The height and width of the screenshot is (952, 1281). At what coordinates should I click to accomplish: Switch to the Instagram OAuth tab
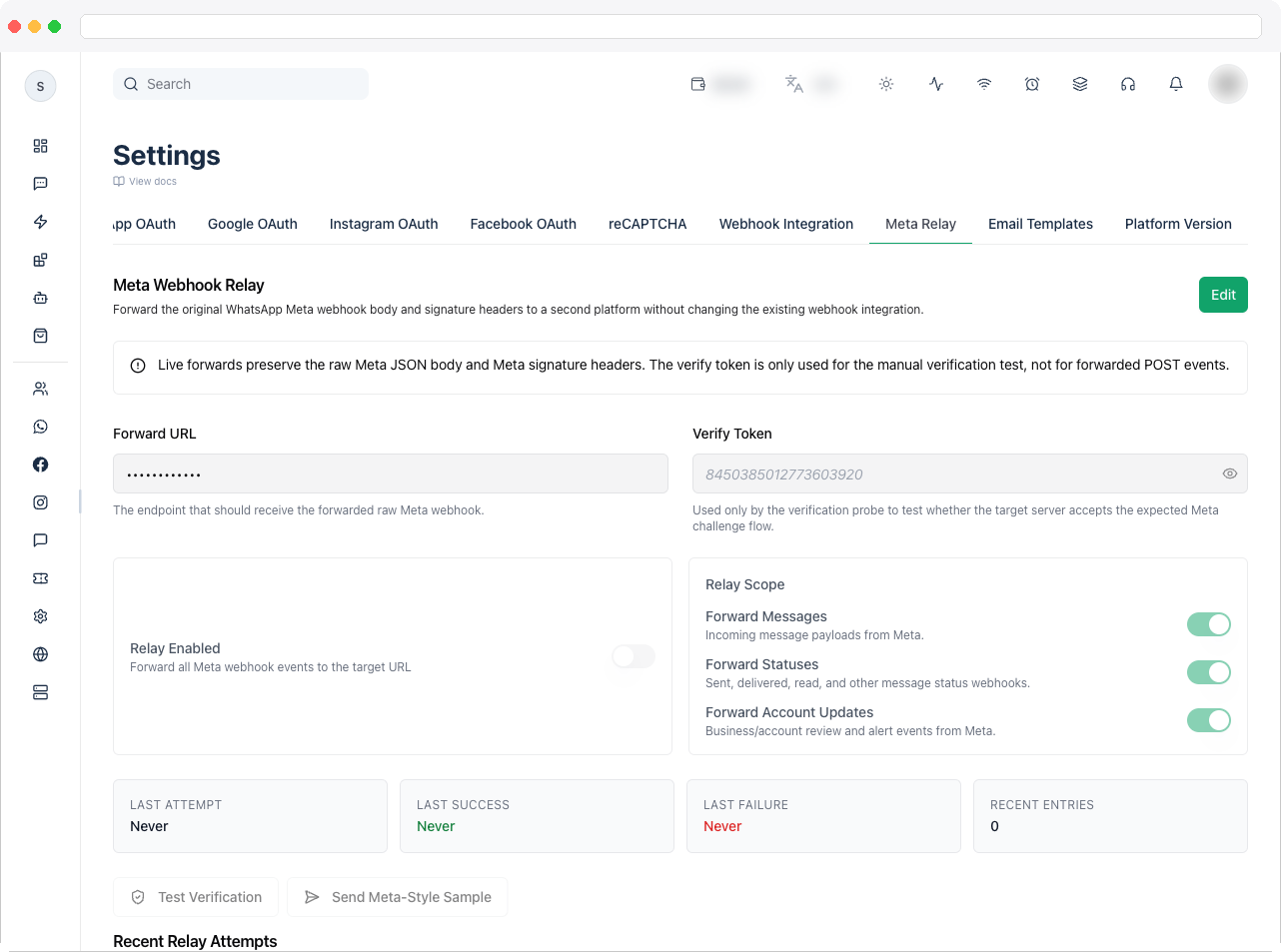click(x=384, y=224)
